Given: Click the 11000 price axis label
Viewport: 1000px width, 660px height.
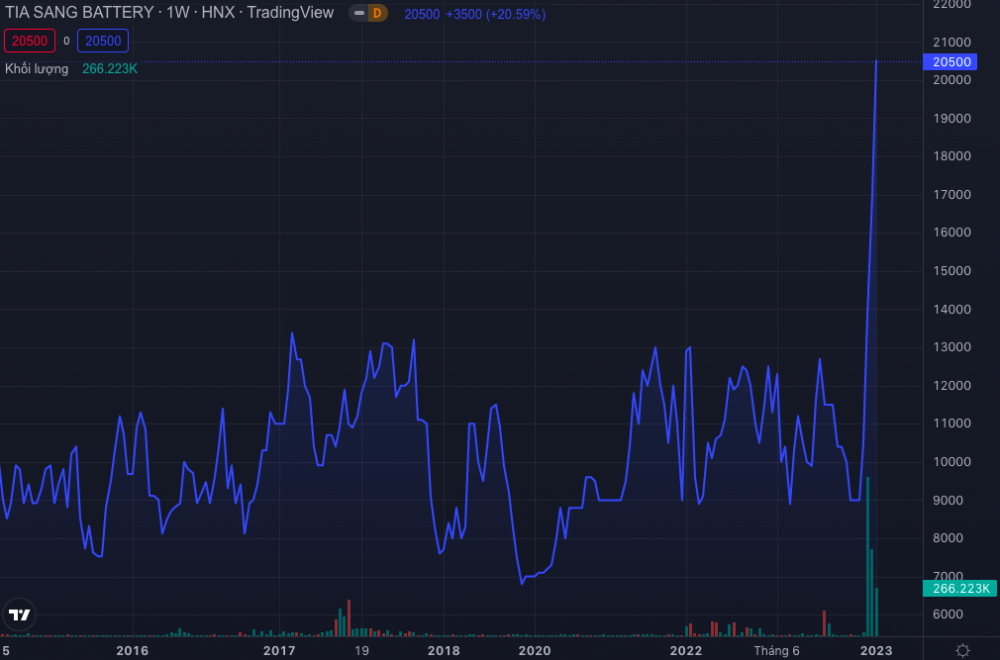Looking at the screenshot, I should coord(952,423).
